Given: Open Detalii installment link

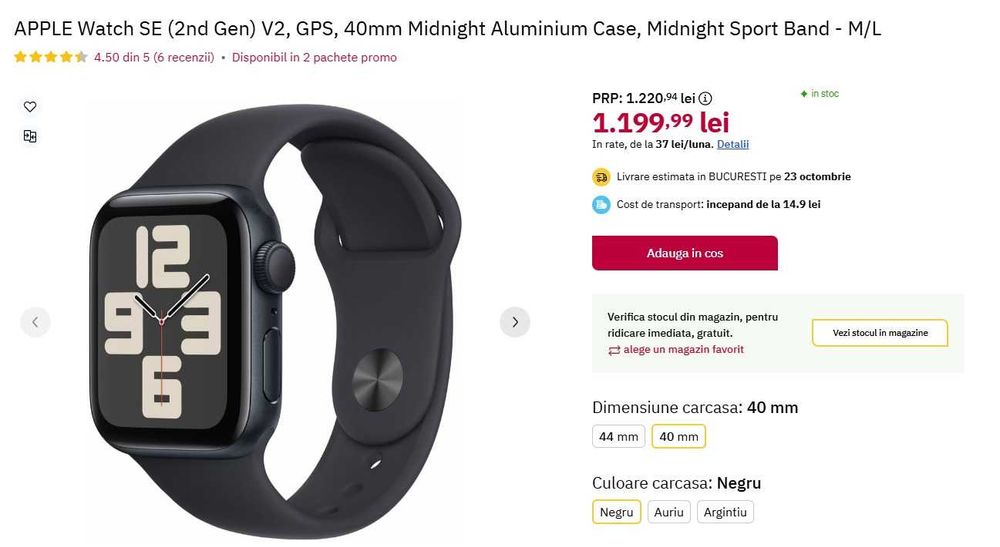Looking at the screenshot, I should click(x=733, y=144).
